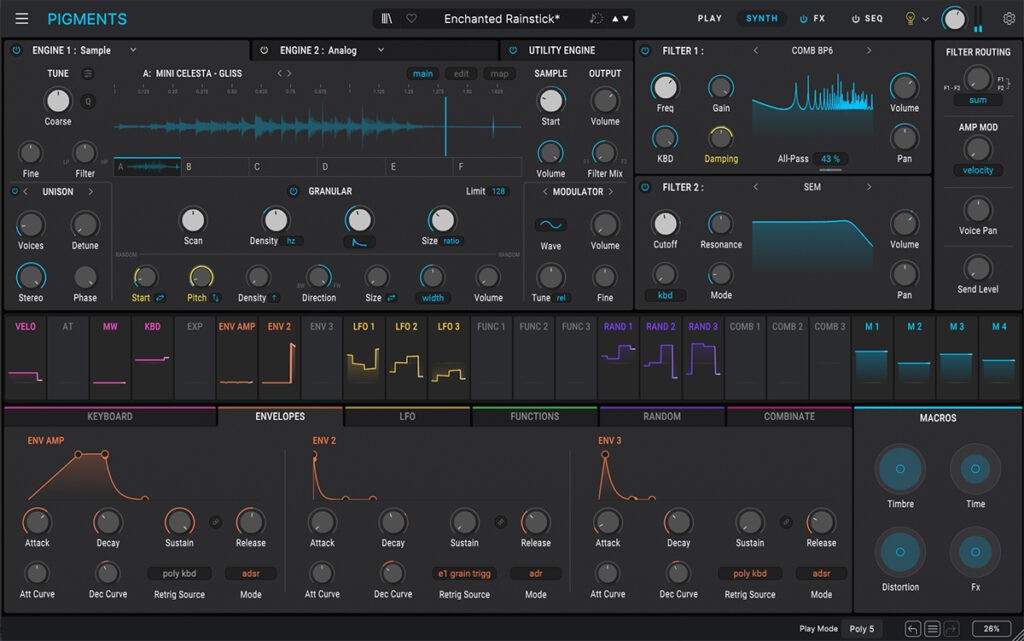Screen dimensions: 1024x641
Task: Open the LFO modulation tab
Action: pyautogui.click(x=407, y=416)
